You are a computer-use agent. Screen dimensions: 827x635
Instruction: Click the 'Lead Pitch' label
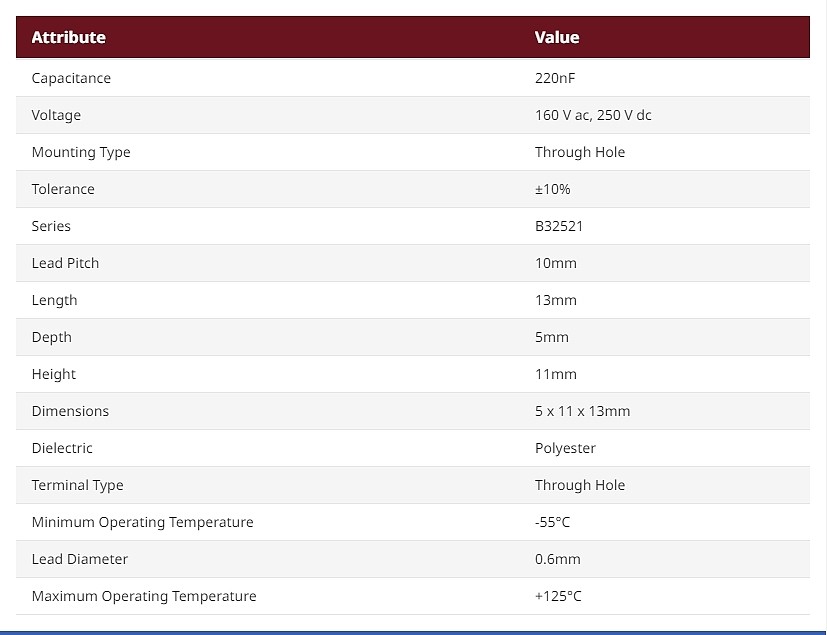(x=65, y=263)
